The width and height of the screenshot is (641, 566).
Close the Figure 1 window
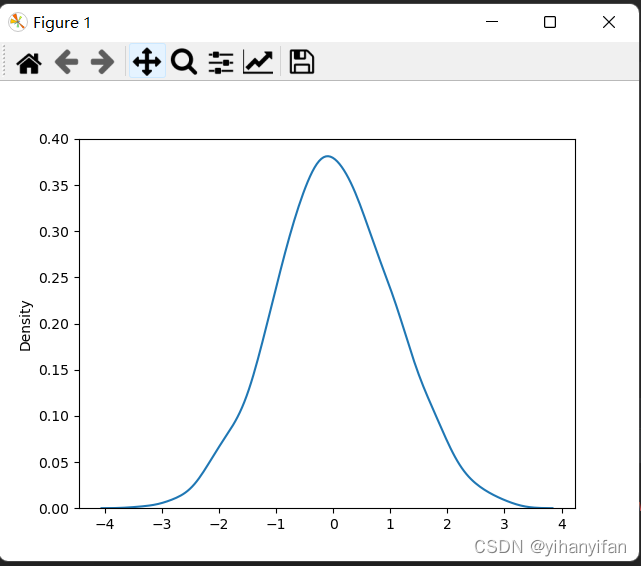[609, 22]
